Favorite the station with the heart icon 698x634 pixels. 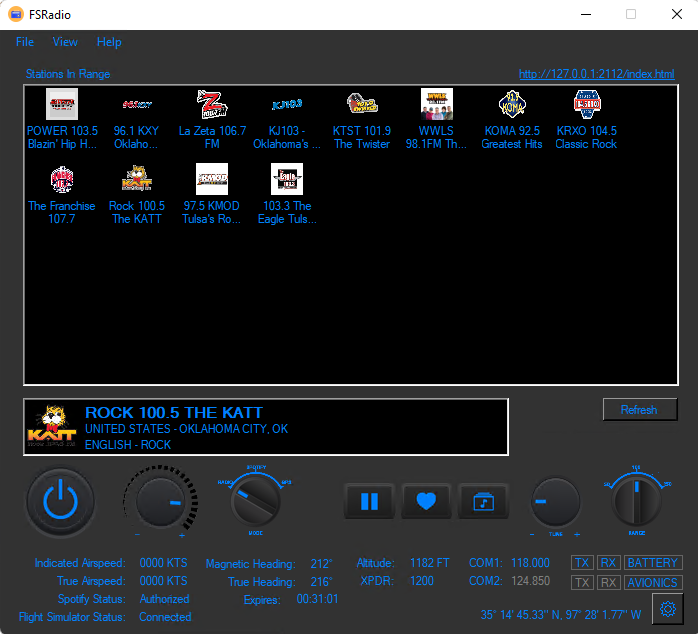pyautogui.click(x=426, y=501)
